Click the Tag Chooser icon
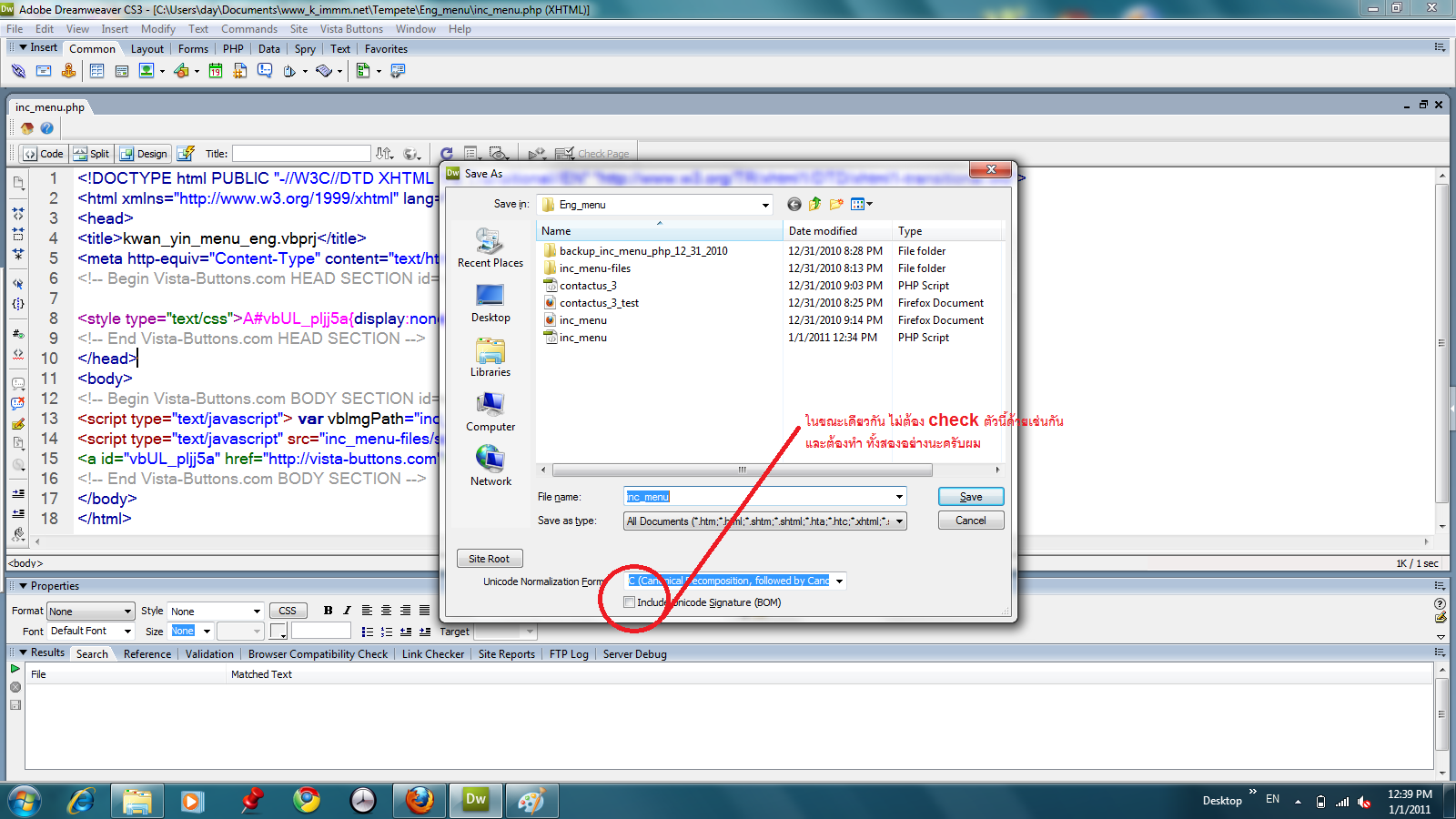This screenshot has width=1456, height=819. point(398,71)
